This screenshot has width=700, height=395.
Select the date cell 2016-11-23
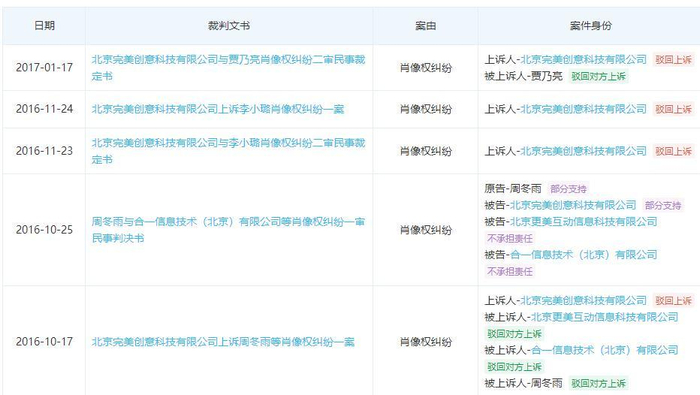pos(44,151)
